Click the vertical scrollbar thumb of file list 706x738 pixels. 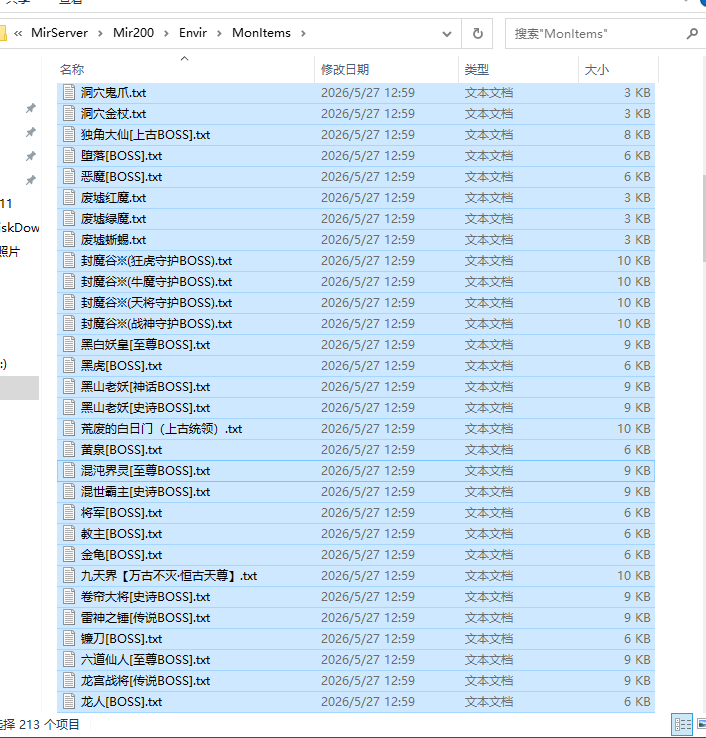point(704,218)
